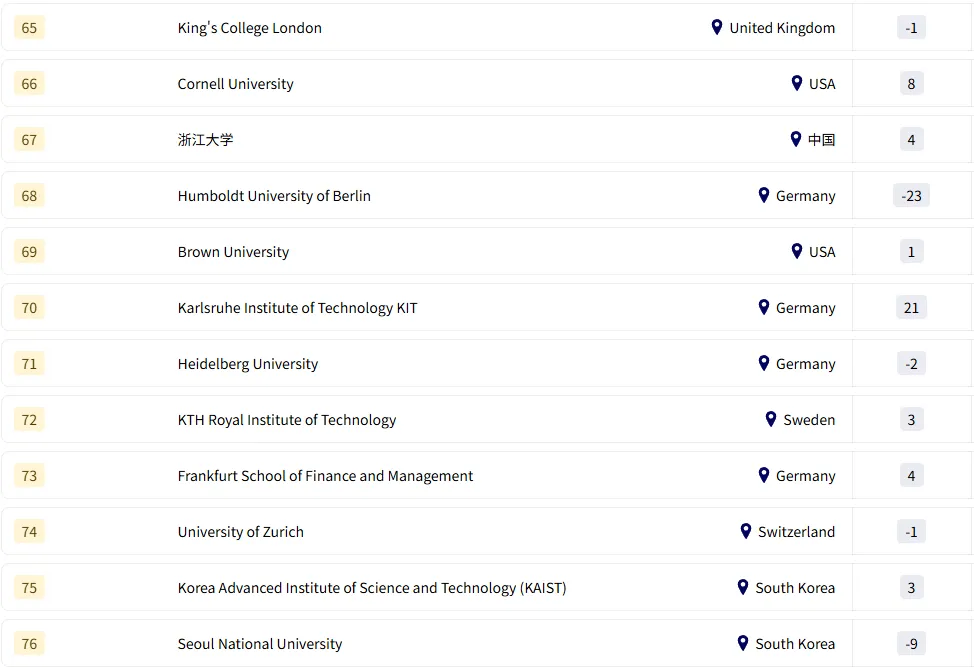Click the rank 70 badge
The height and width of the screenshot is (667, 974).
(x=29, y=308)
